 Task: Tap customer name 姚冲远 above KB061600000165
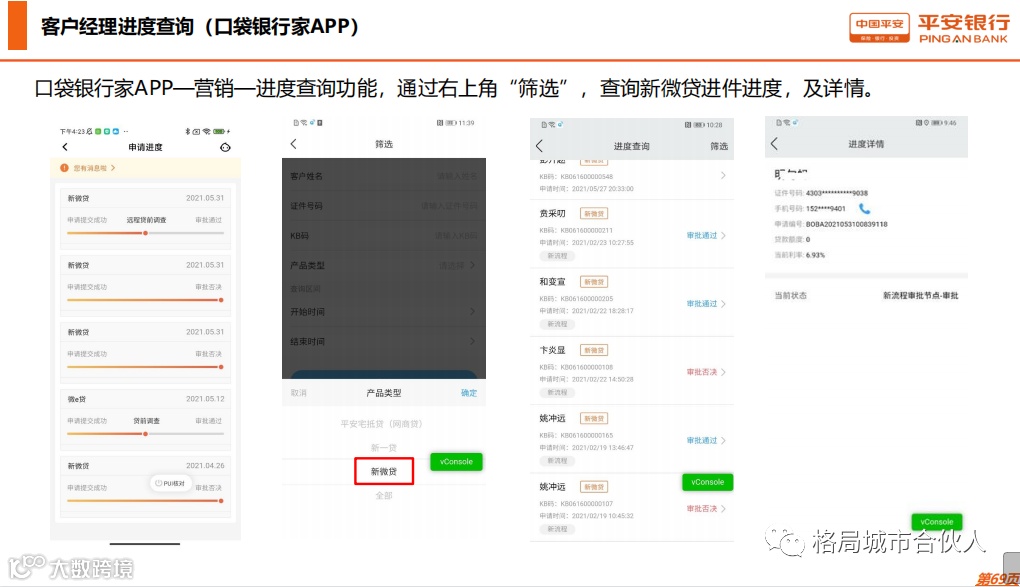coord(552,418)
